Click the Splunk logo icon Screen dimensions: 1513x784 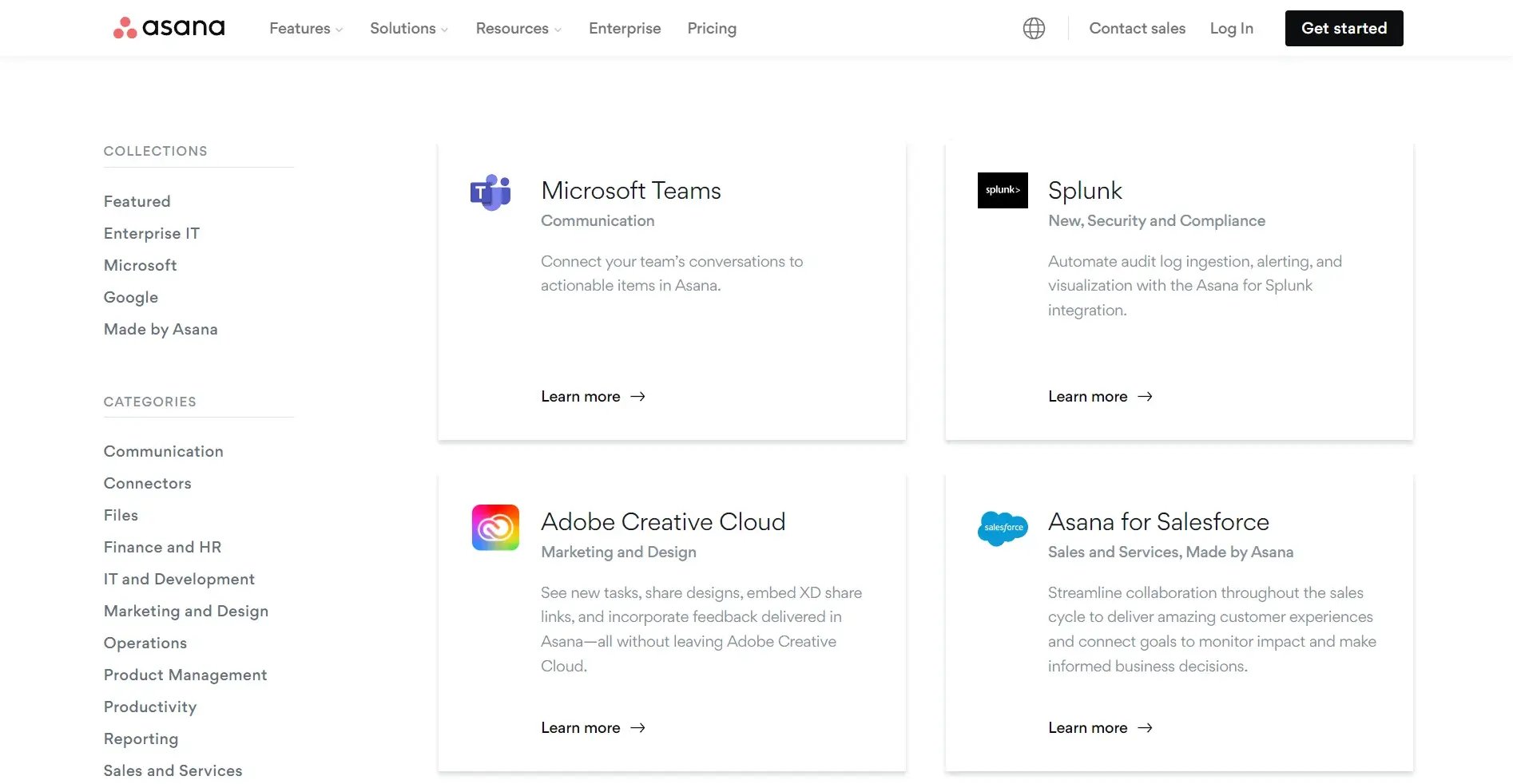1003,191
